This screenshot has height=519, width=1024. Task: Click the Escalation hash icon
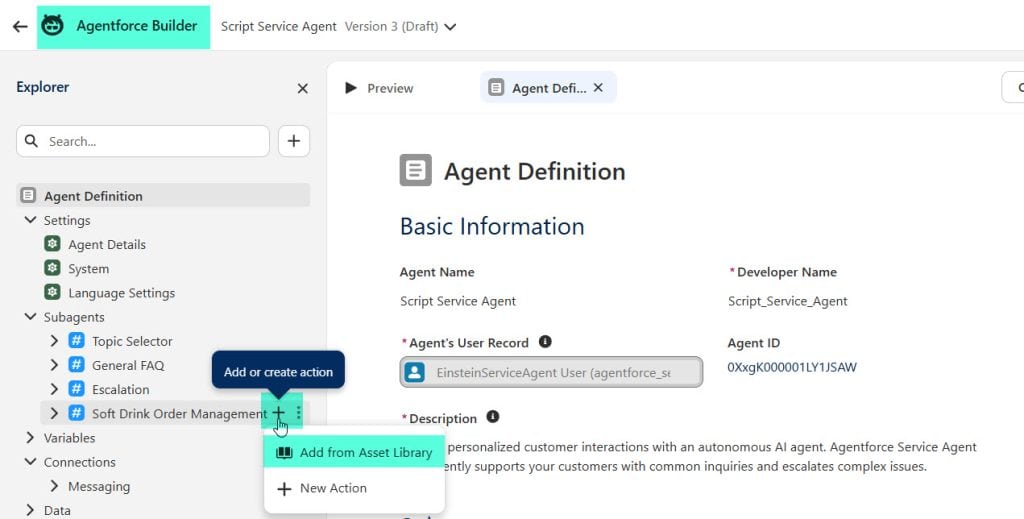click(76, 388)
